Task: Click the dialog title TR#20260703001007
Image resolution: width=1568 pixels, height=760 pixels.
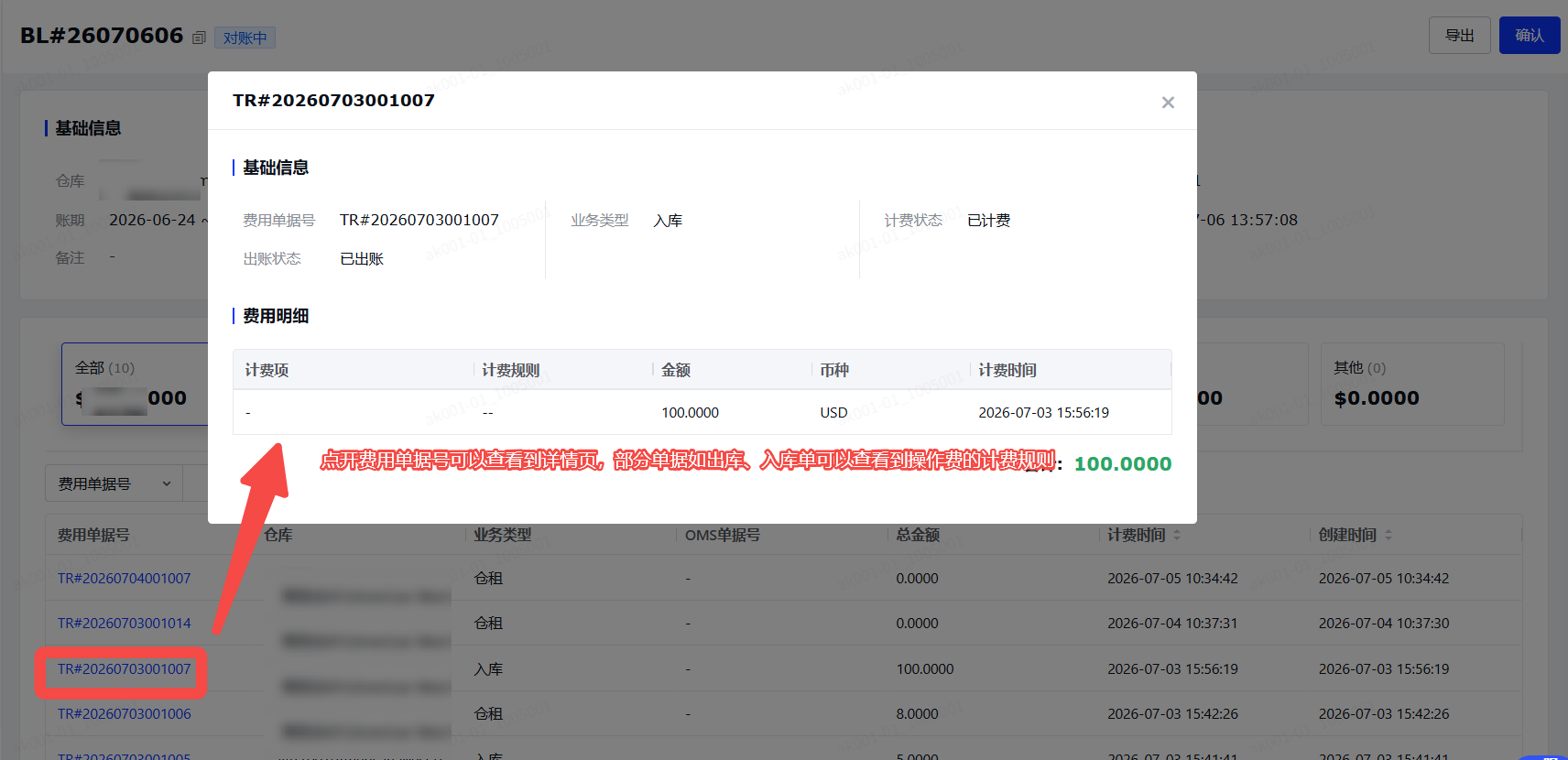Action: coord(333,101)
